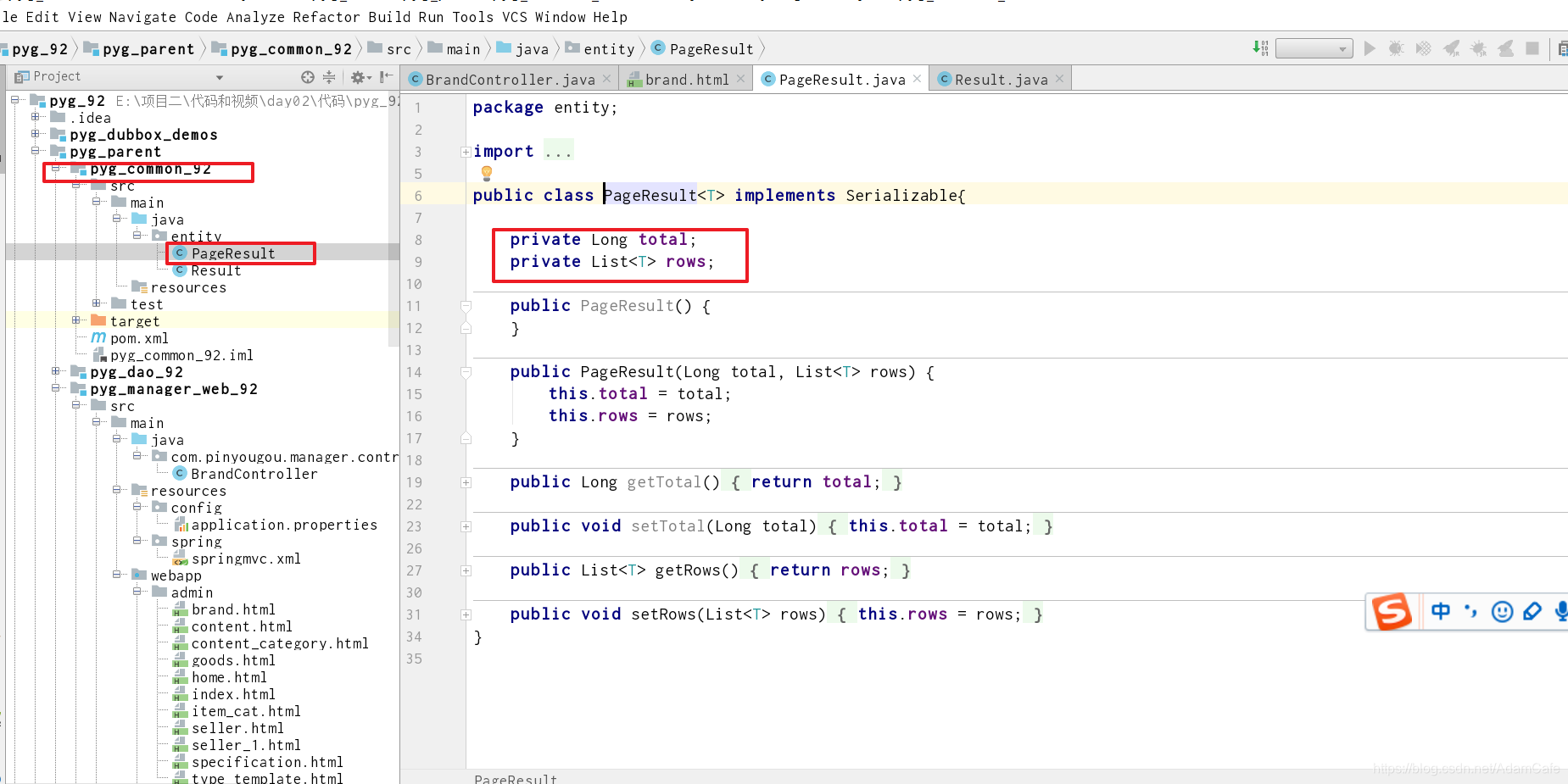Open the File menu
Screen dimensions: 1568x784
(x=8, y=17)
